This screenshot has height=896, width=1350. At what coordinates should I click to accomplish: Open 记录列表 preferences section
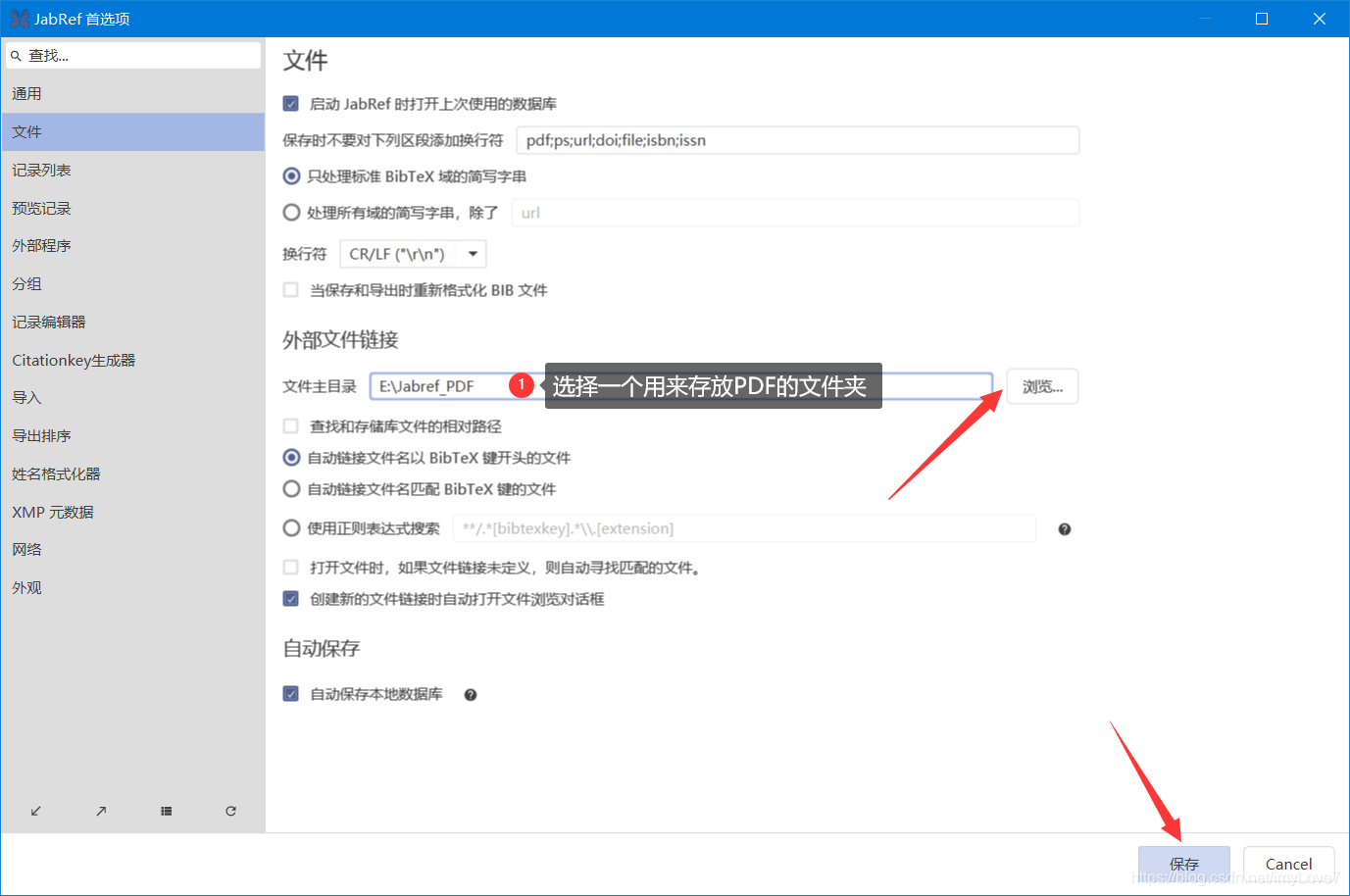(x=132, y=170)
